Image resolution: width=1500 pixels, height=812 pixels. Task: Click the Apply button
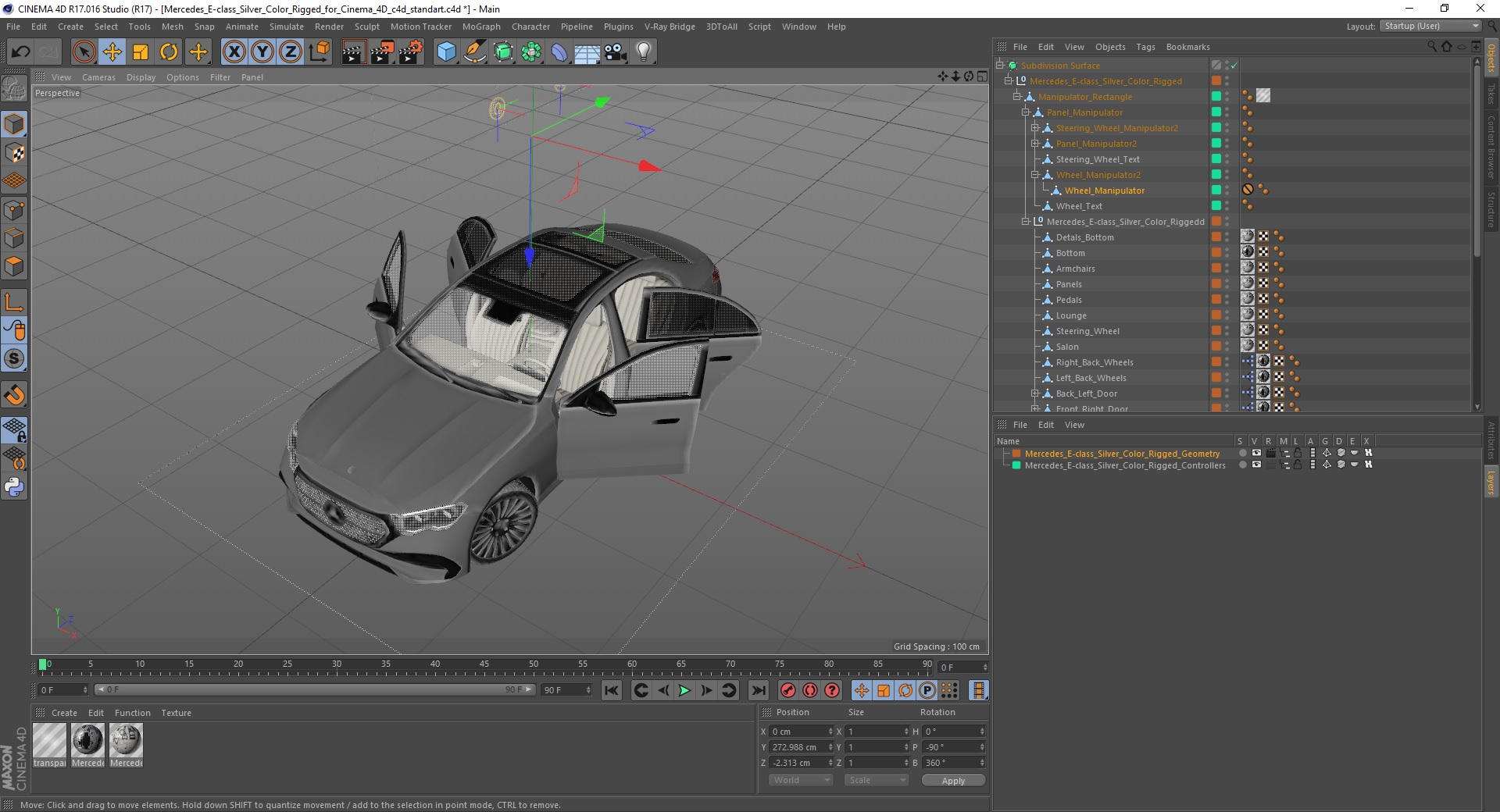click(x=953, y=781)
